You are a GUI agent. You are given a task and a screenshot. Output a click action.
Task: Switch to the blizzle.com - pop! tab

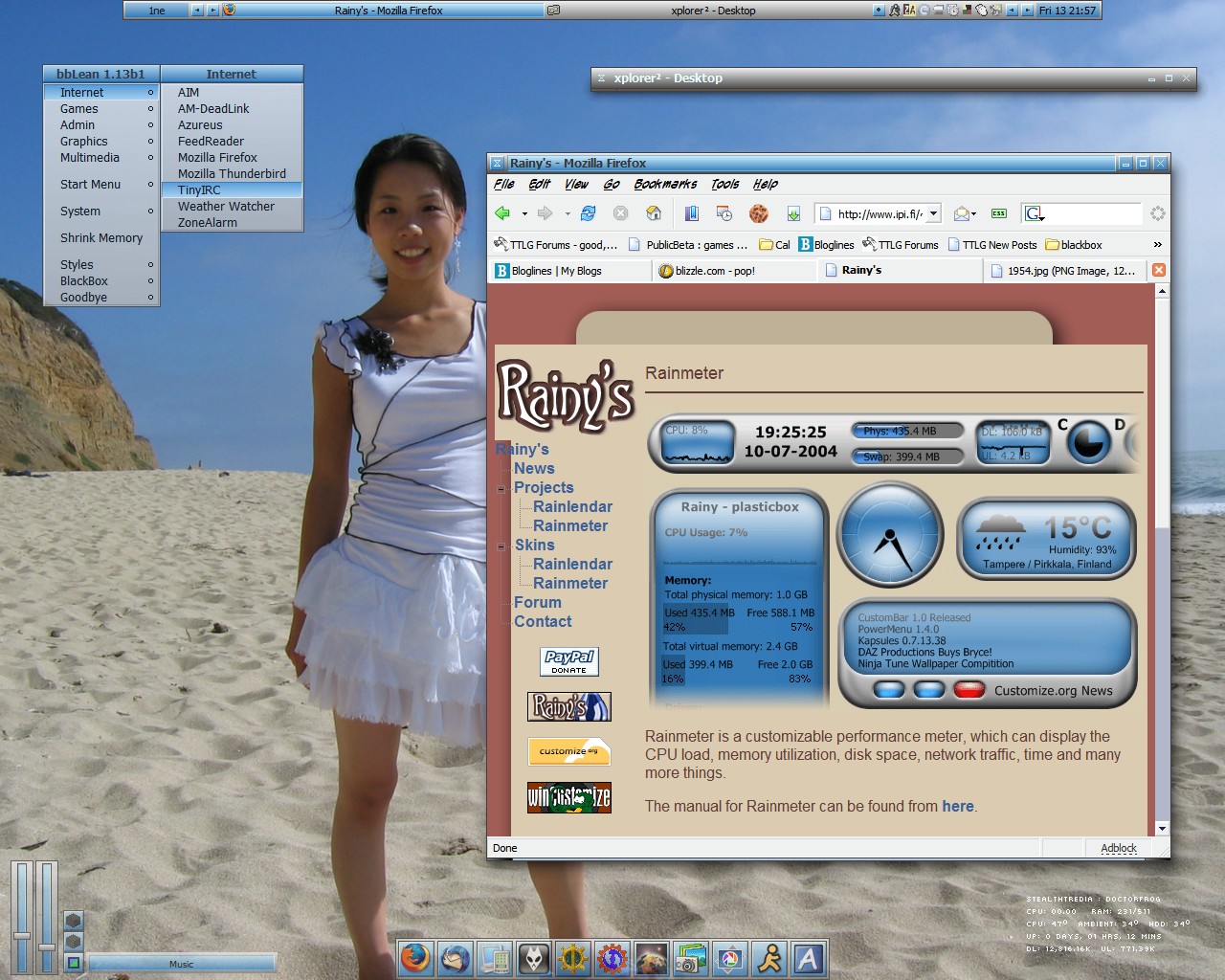(735, 271)
